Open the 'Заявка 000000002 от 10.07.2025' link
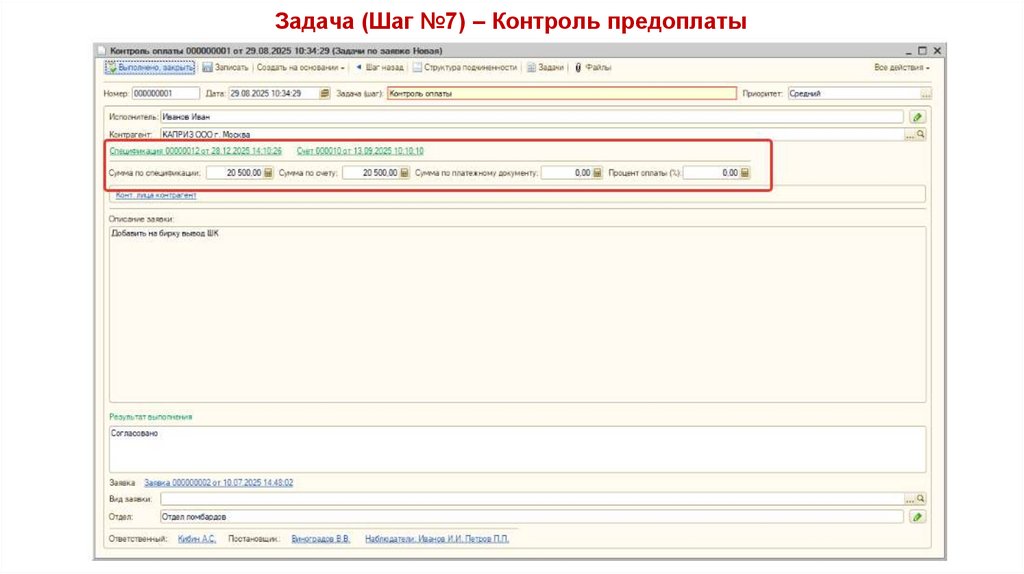 [218, 483]
